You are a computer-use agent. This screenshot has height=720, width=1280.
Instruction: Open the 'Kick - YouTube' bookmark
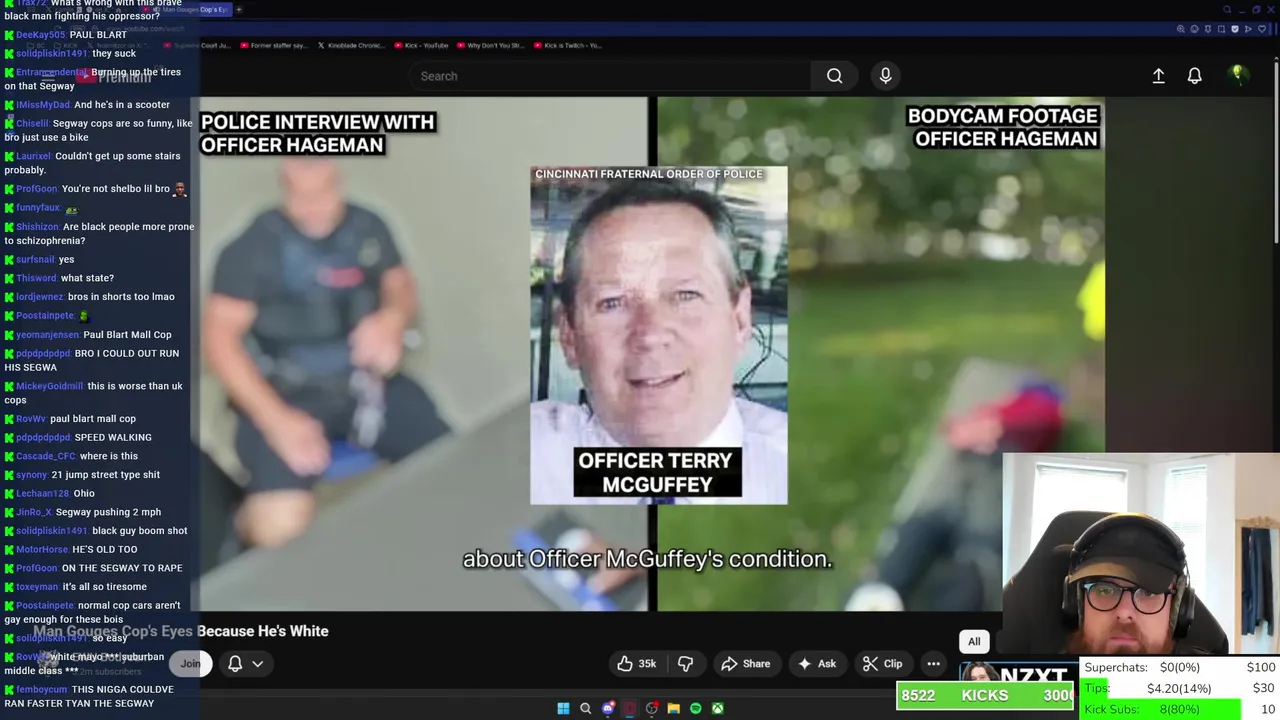(x=421, y=45)
